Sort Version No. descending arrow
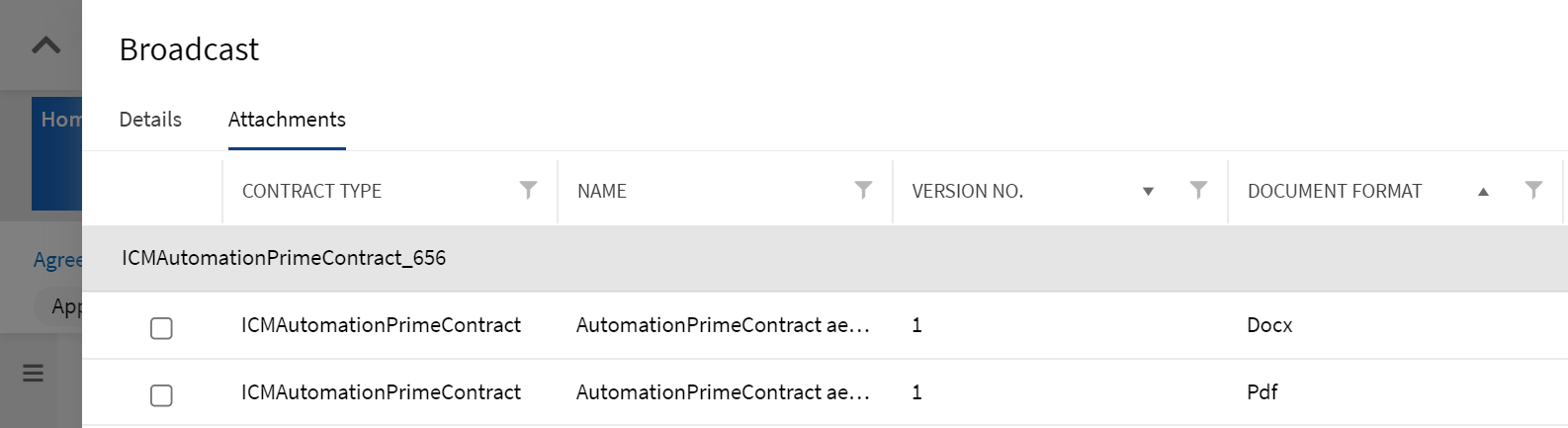 1148,192
